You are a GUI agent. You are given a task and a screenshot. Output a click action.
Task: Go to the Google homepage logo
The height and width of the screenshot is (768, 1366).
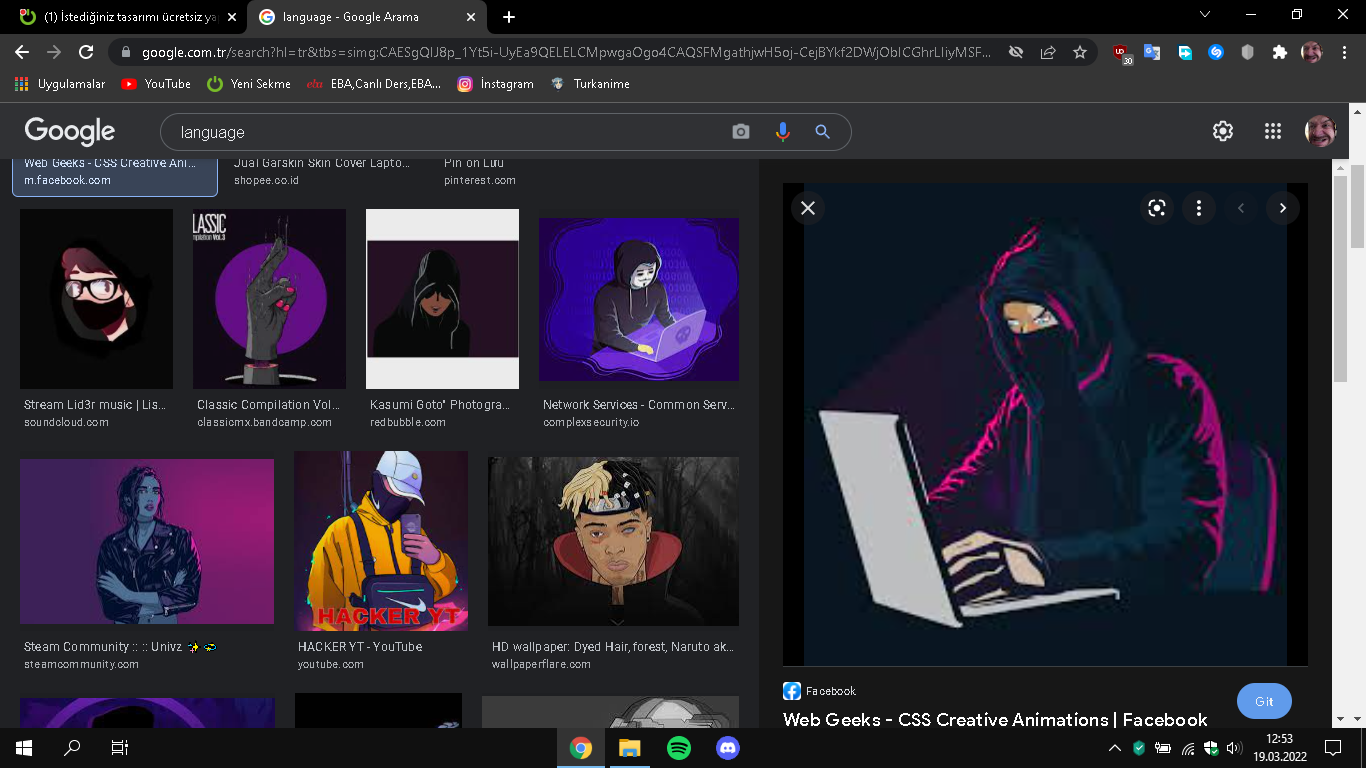(70, 132)
